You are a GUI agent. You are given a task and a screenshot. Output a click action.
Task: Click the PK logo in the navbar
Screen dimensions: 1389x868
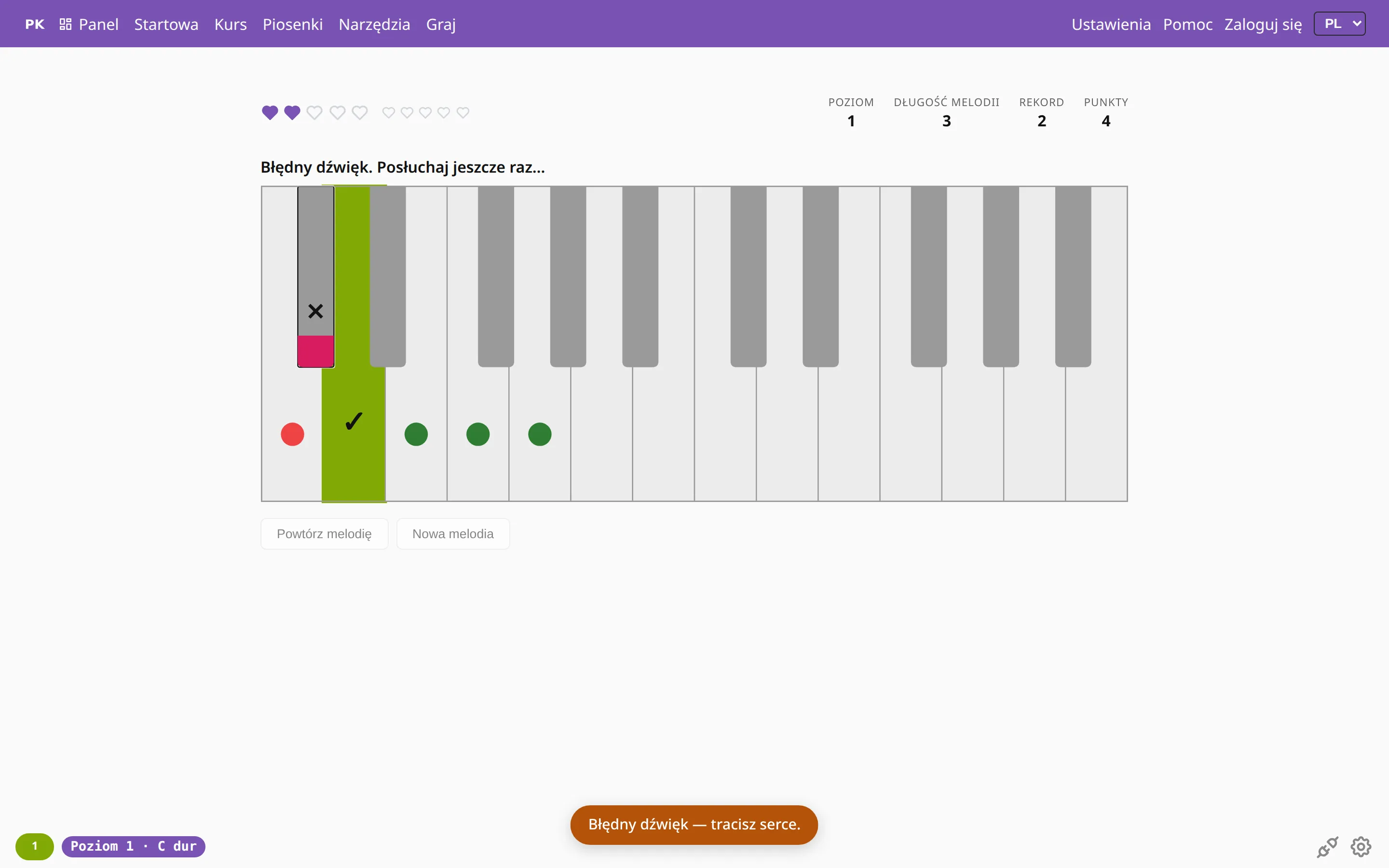click(34, 24)
